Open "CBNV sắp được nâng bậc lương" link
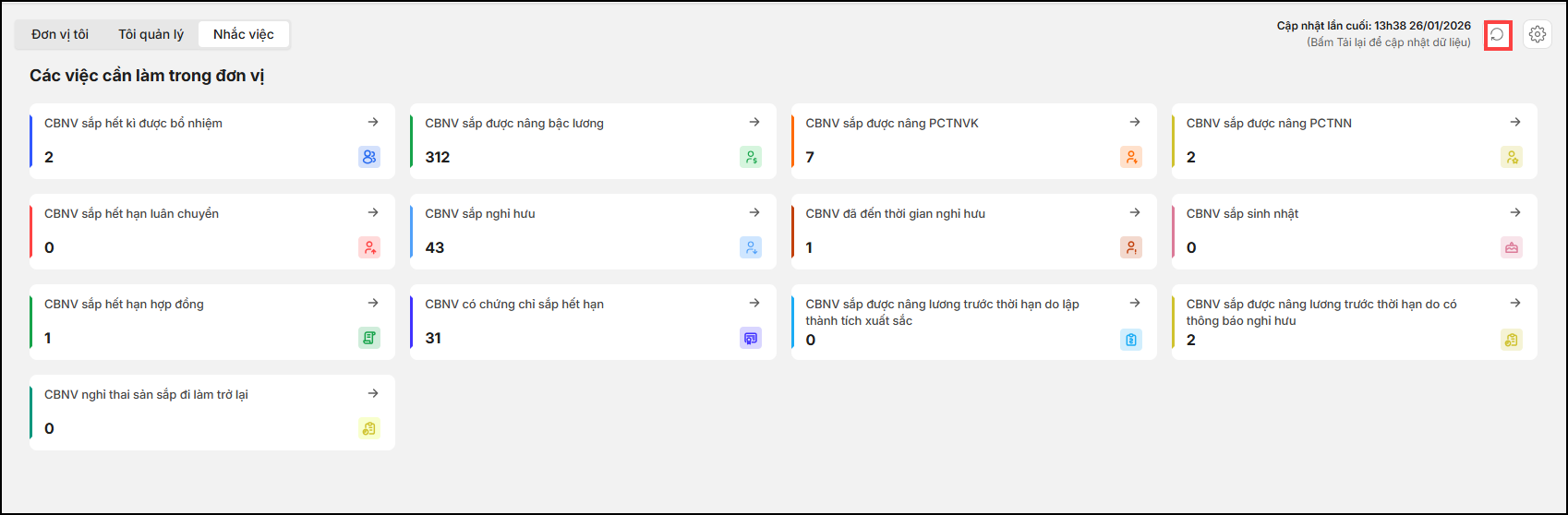The image size is (1568, 515). (x=514, y=124)
